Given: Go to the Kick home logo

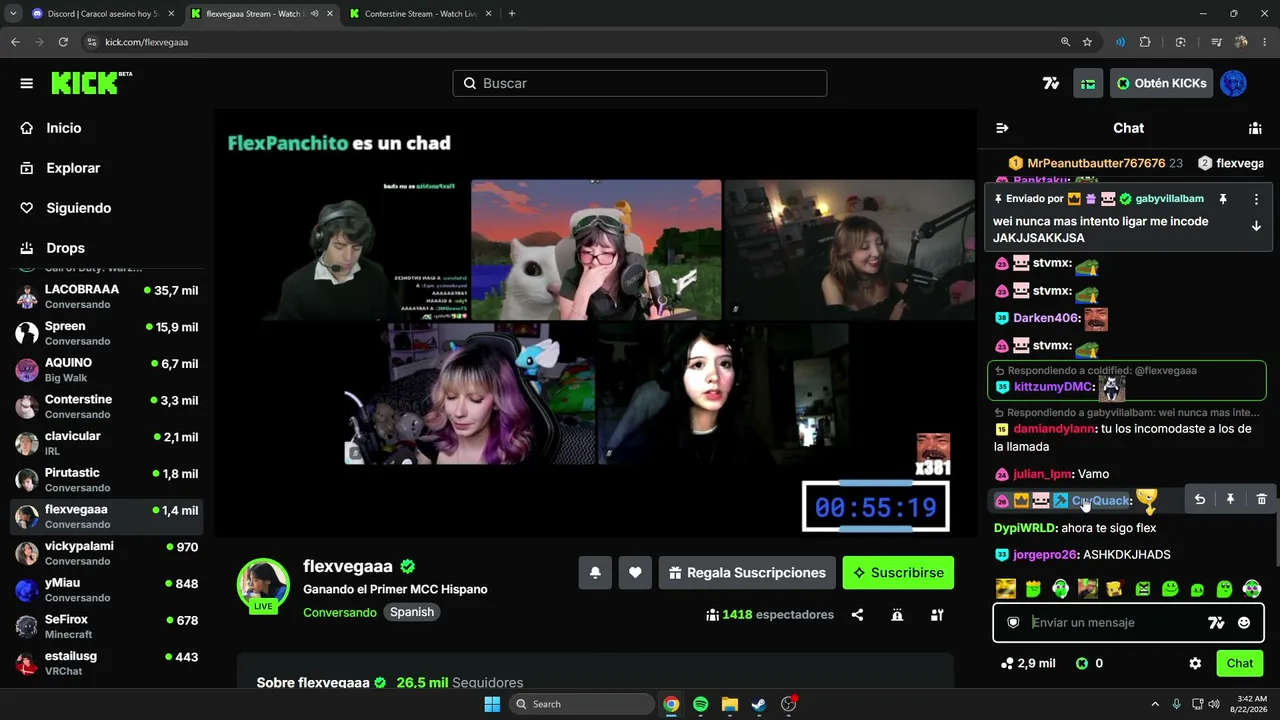Looking at the screenshot, I should (91, 83).
